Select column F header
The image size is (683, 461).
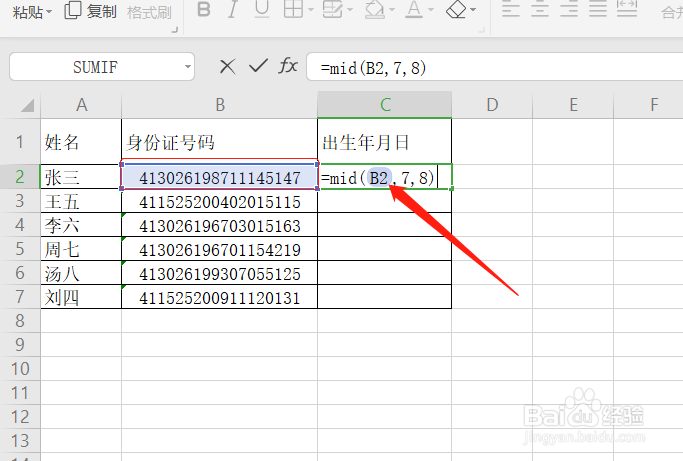pos(649,105)
